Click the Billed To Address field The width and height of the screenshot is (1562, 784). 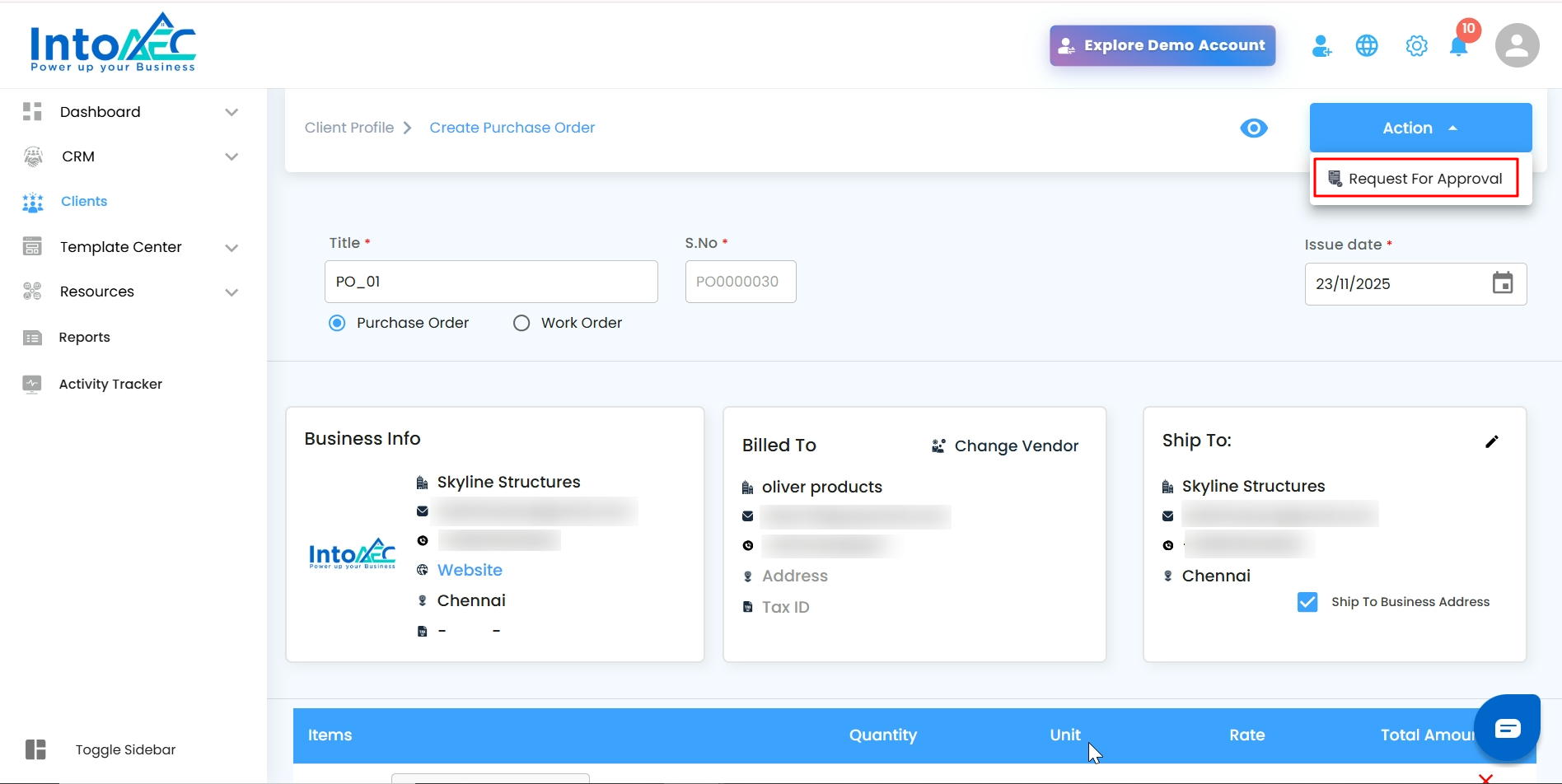click(x=794, y=576)
